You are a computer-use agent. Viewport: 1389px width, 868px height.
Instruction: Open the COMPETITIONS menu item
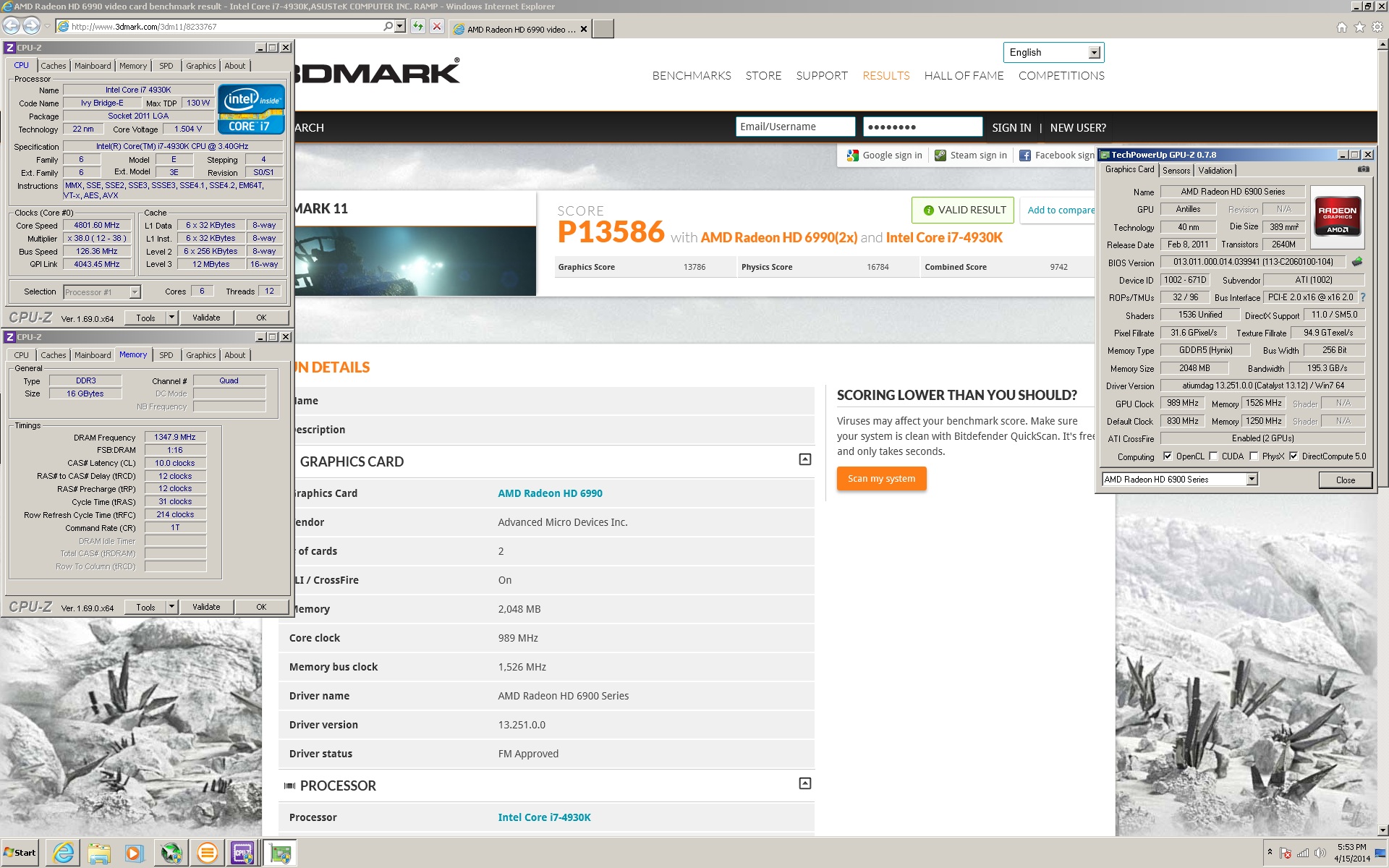click(1061, 76)
